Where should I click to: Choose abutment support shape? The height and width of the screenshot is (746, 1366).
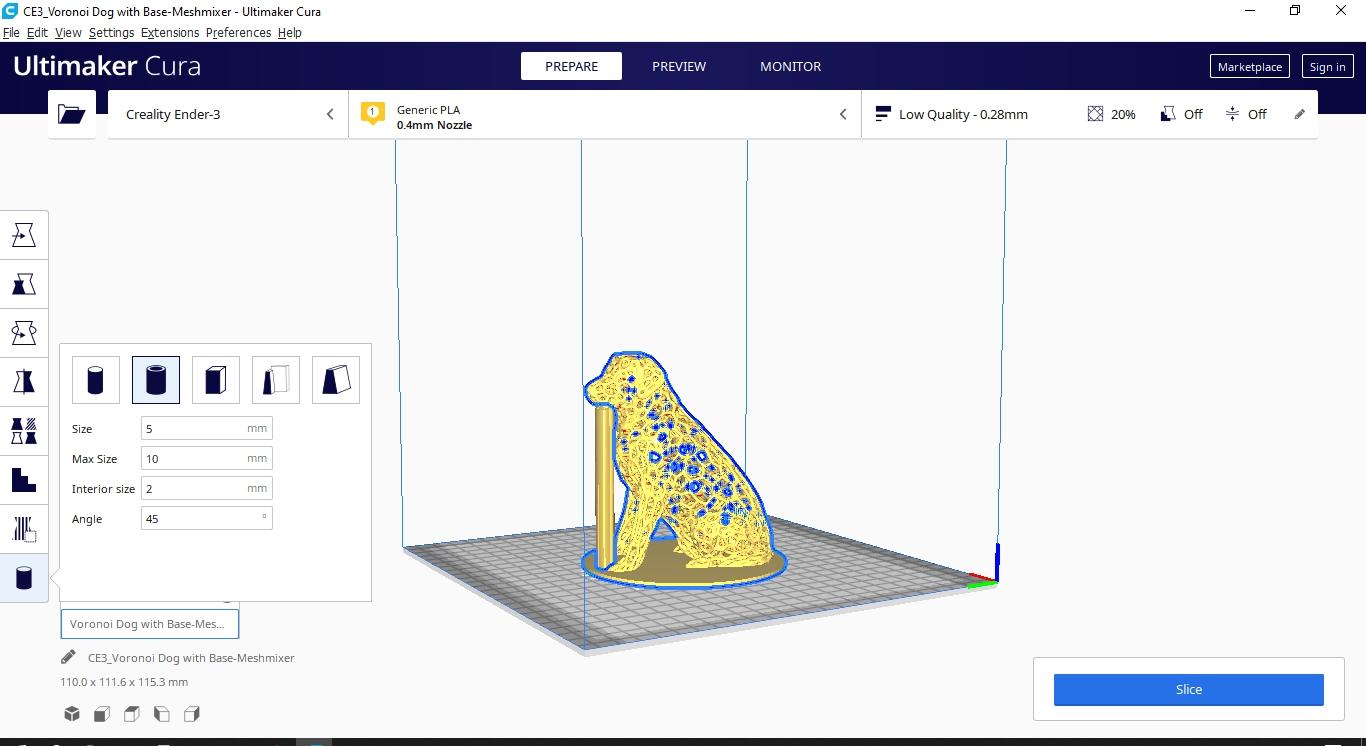pos(276,380)
